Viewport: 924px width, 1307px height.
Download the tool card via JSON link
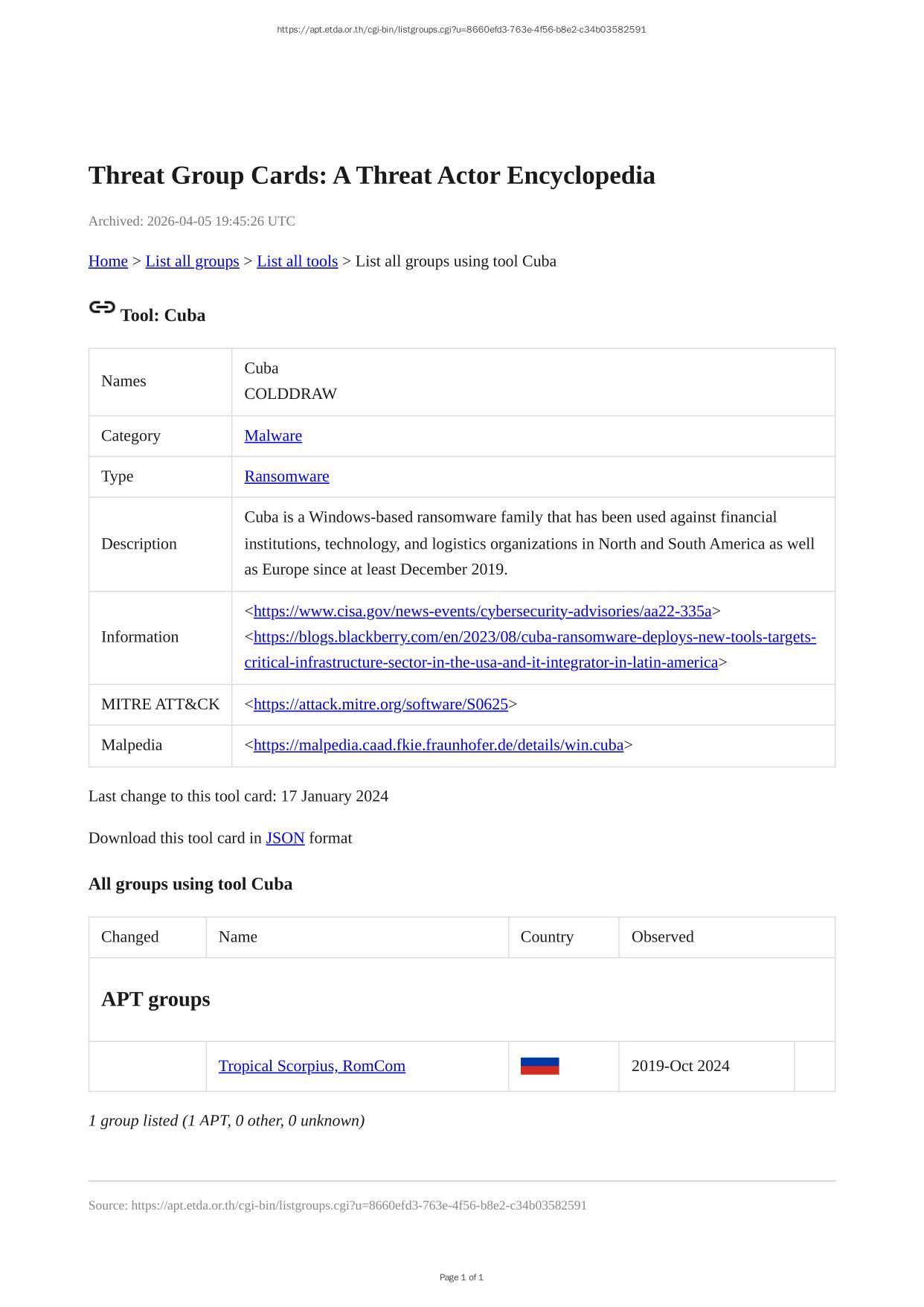(x=285, y=838)
